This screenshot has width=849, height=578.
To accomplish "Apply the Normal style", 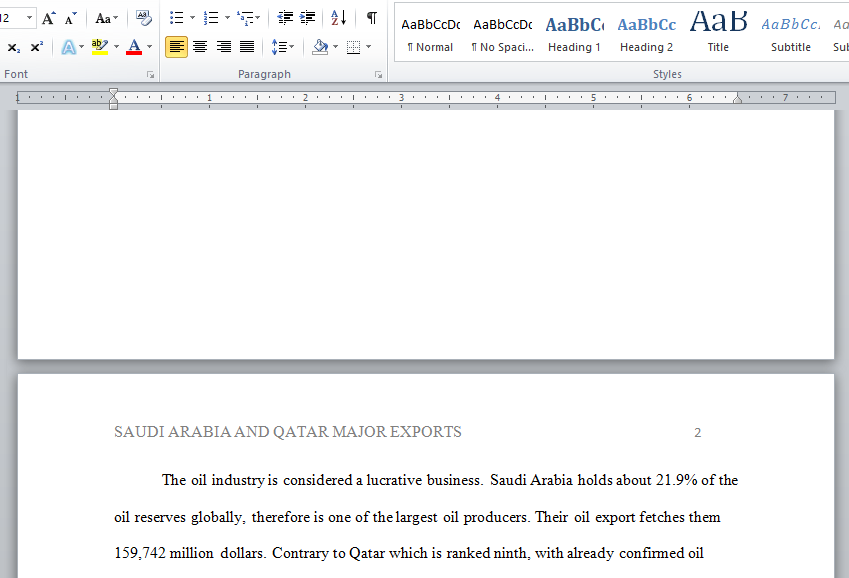I will pos(430,34).
